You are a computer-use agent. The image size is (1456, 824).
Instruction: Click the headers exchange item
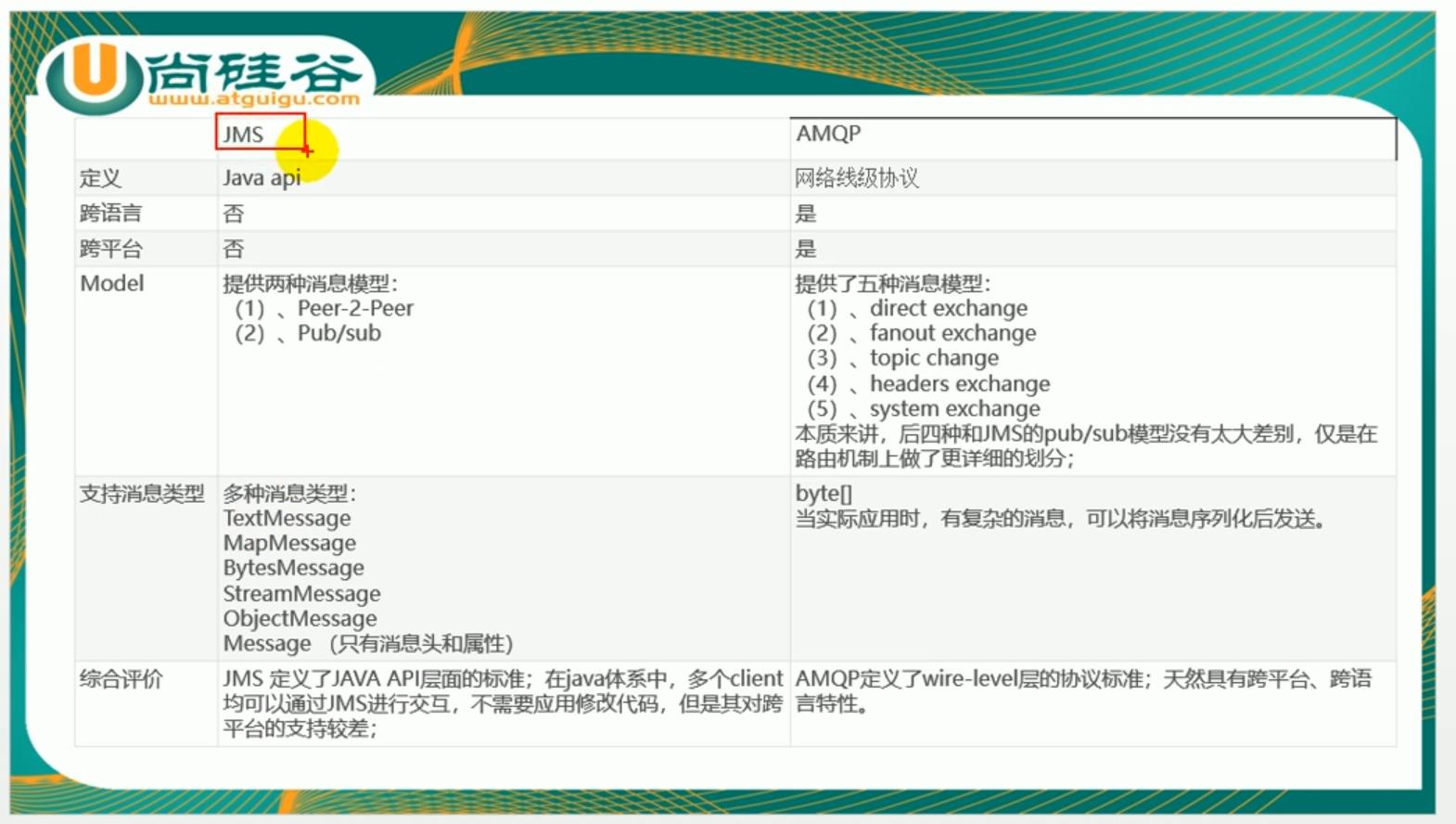click(928, 384)
